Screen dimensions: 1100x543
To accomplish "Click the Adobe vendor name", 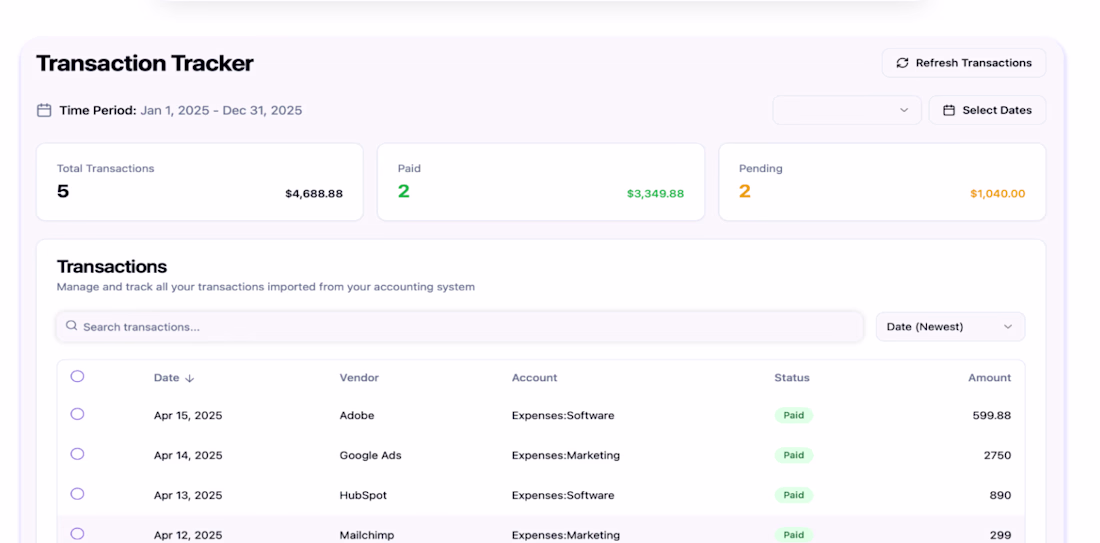I will pyautogui.click(x=357, y=415).
